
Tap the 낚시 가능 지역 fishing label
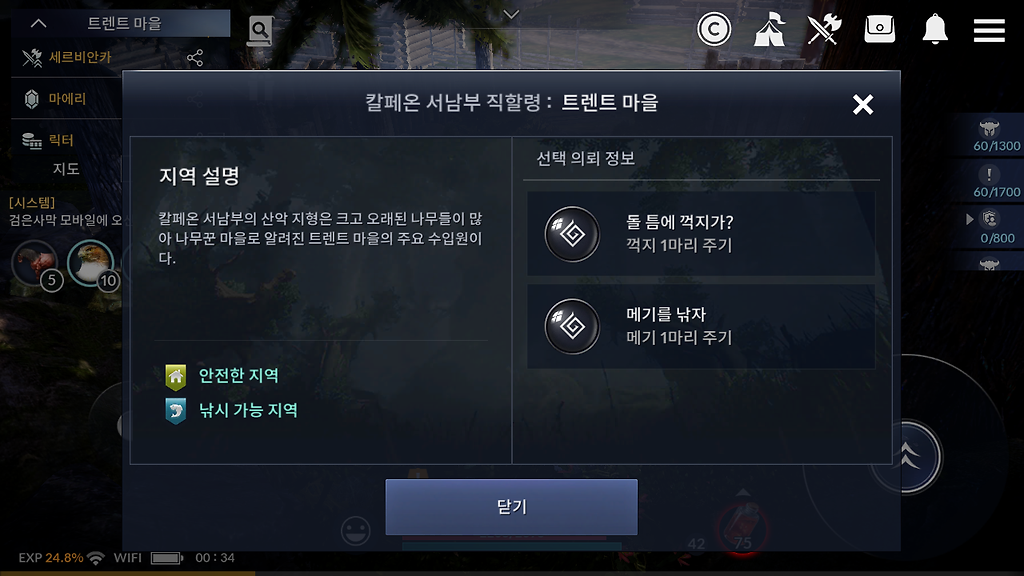248,410
